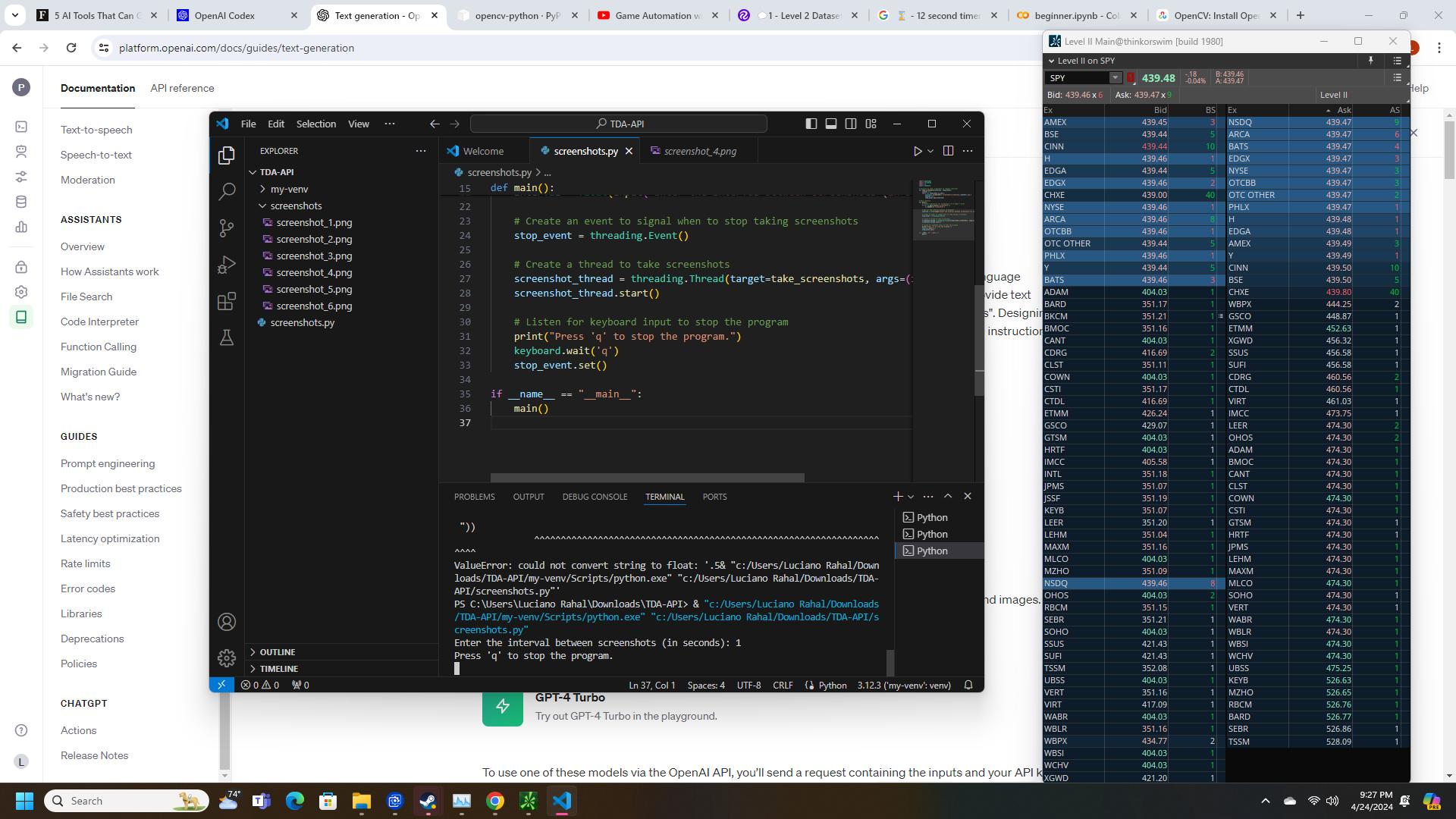Open the terminal launch profile dropdown
The width and height of the screenshot is (1456, 819).
tap(911, 496)
